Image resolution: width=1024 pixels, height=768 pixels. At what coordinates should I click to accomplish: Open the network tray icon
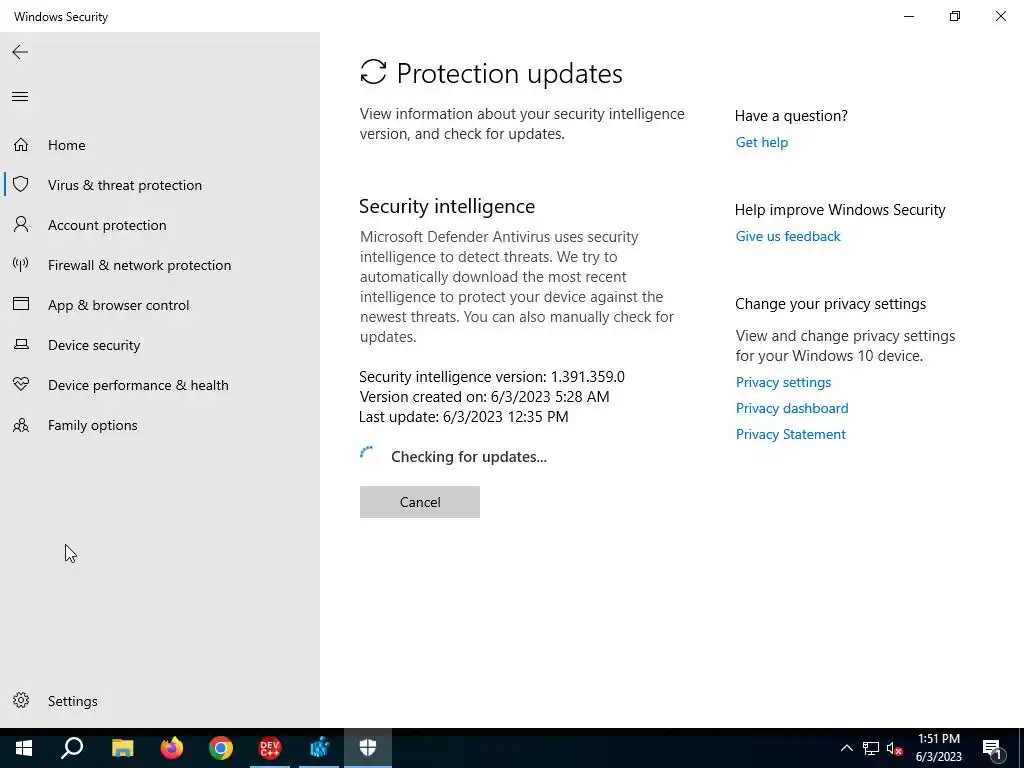(871, 748)
